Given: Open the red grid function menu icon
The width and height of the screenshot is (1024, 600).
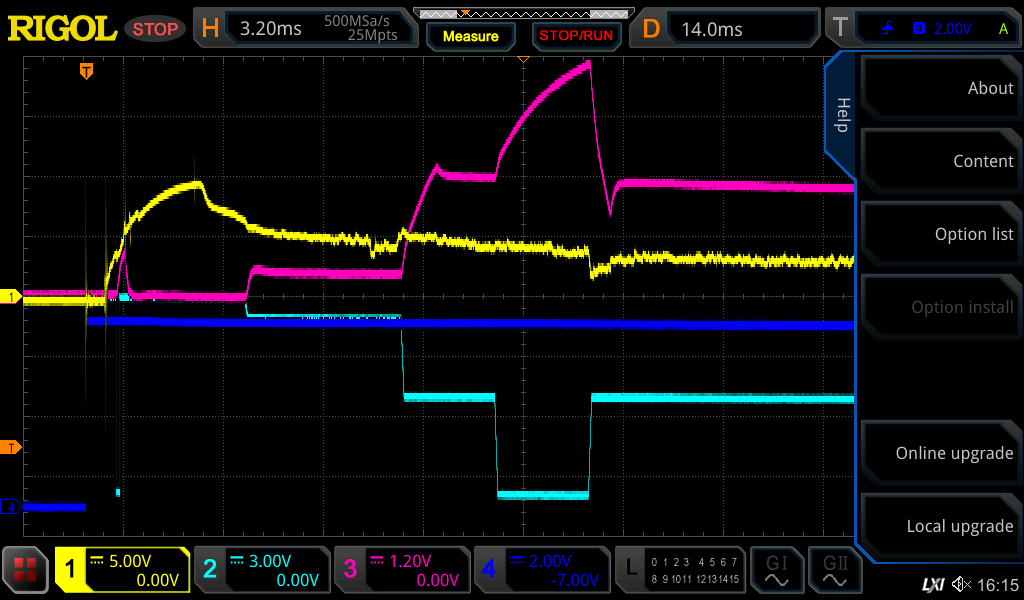Looking at the screenshot, I should tap(26, 571).
